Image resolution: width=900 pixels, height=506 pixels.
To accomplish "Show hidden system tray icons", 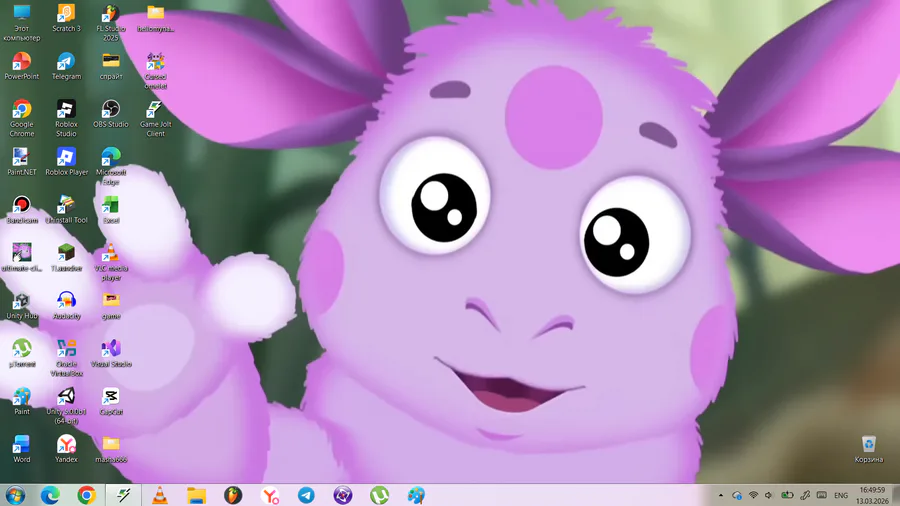I will [x=720, y=495].
